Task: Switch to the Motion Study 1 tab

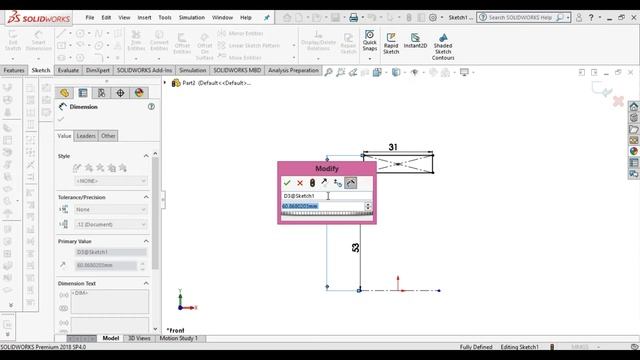Action: coord(178,338)
